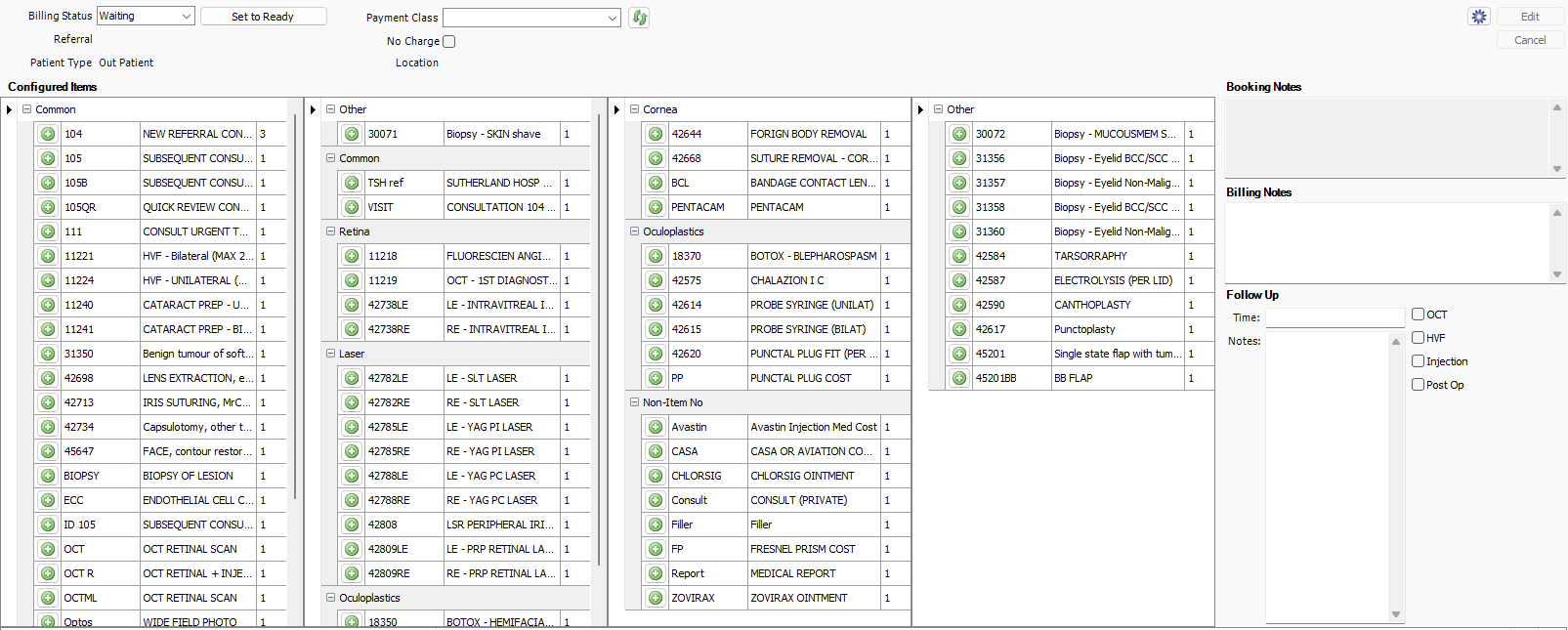Image resolution: width=1568 pixels, height=630 pixels.
Task: Click the green plus for 105B
Action: 47,183
